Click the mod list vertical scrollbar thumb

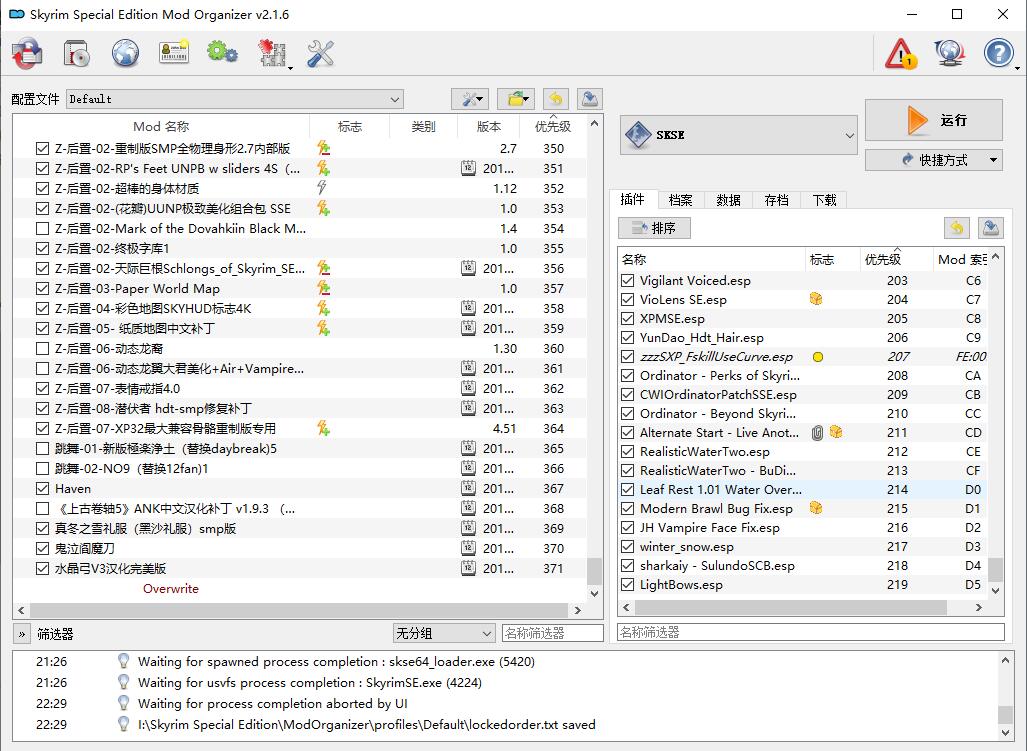coord(594,570)
